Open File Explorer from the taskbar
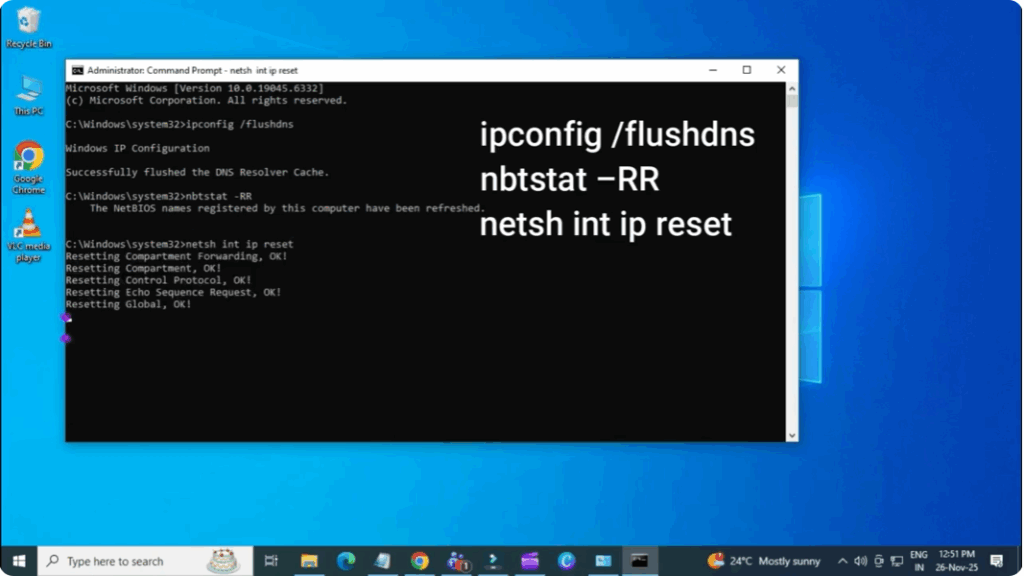This screenshot has height=576, width=1024. coord(311,561)
